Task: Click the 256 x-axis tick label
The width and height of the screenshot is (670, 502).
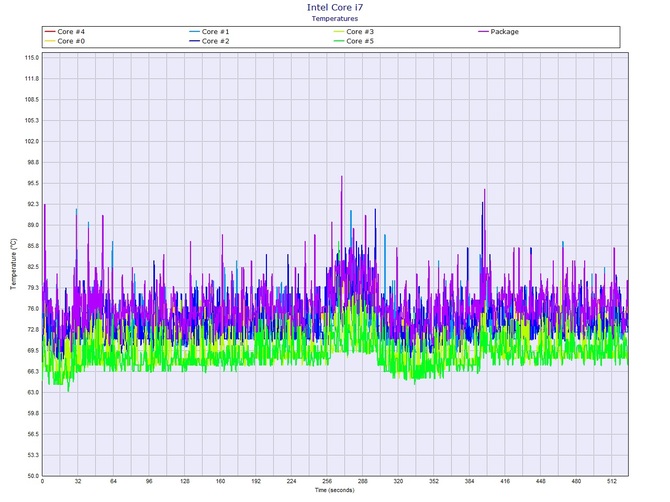Action: tap(327, 481)
